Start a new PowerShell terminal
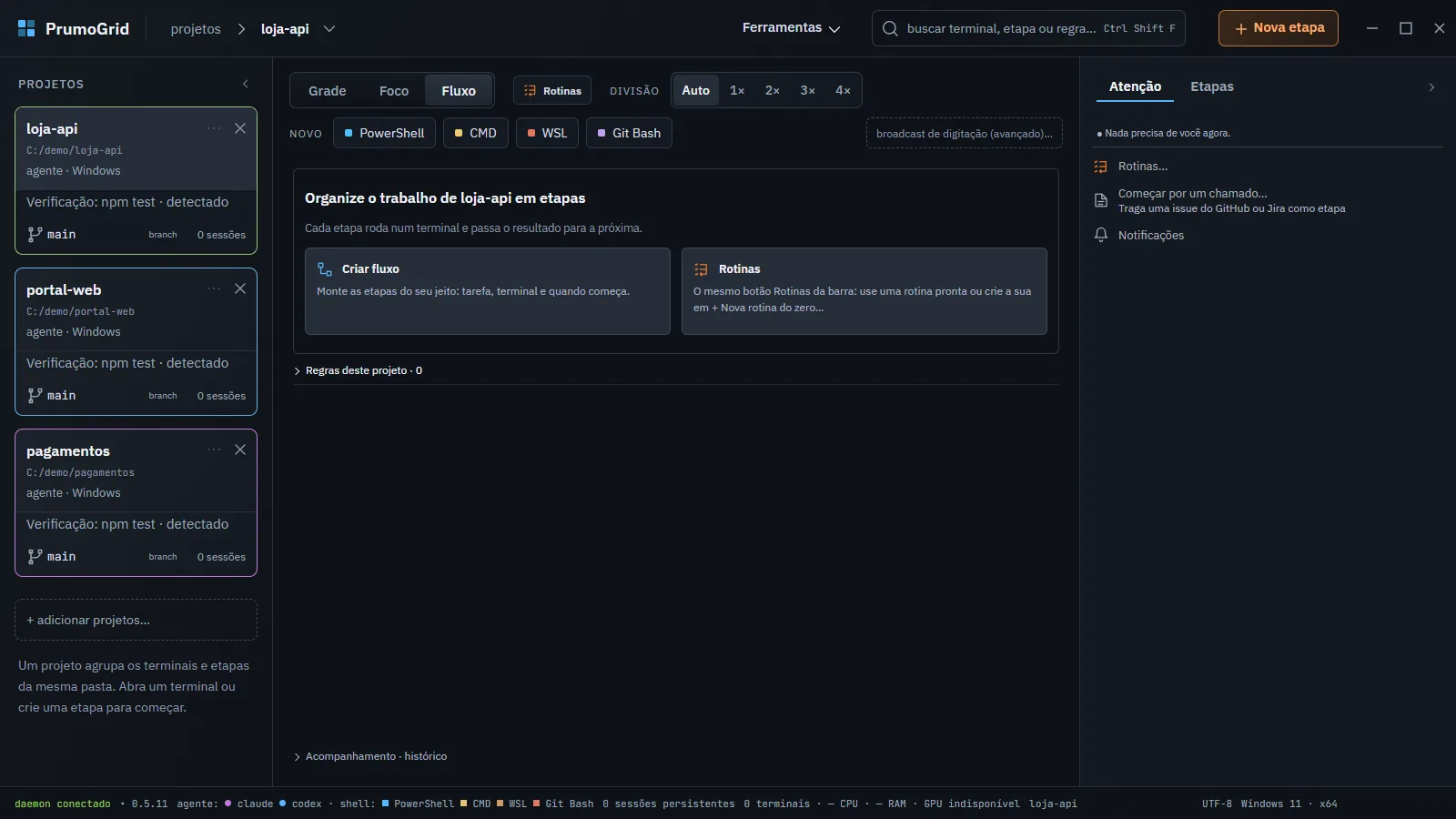This screenshot has height=819, width=1456. [384, 133]
